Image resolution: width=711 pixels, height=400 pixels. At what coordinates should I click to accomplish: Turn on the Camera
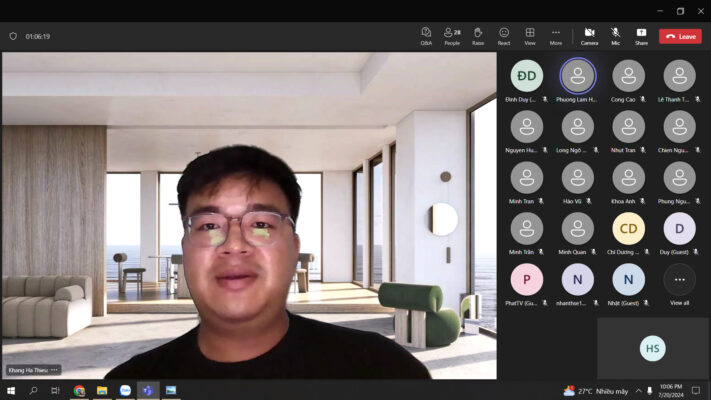click(589, 36)
